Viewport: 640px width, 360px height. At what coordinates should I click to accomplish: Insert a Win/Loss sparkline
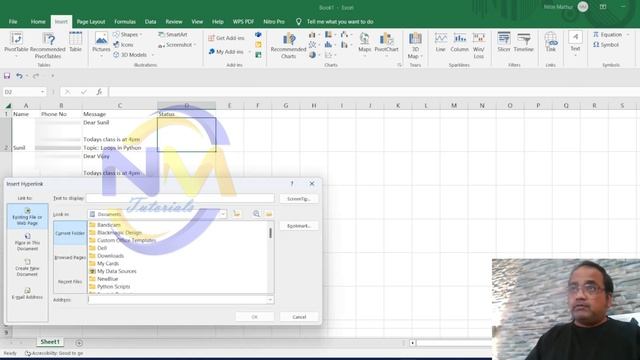click(x=478, y=46)
